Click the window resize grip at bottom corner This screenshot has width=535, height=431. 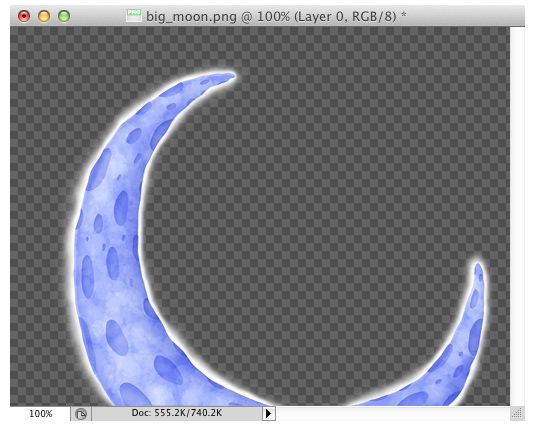(x=517, y=414)
